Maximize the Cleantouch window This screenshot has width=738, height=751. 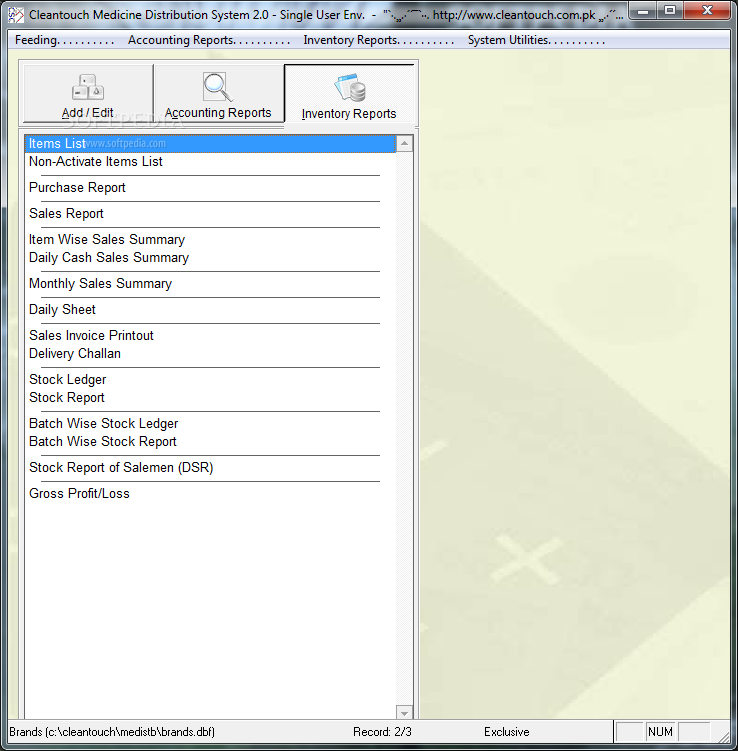(670, 11)
